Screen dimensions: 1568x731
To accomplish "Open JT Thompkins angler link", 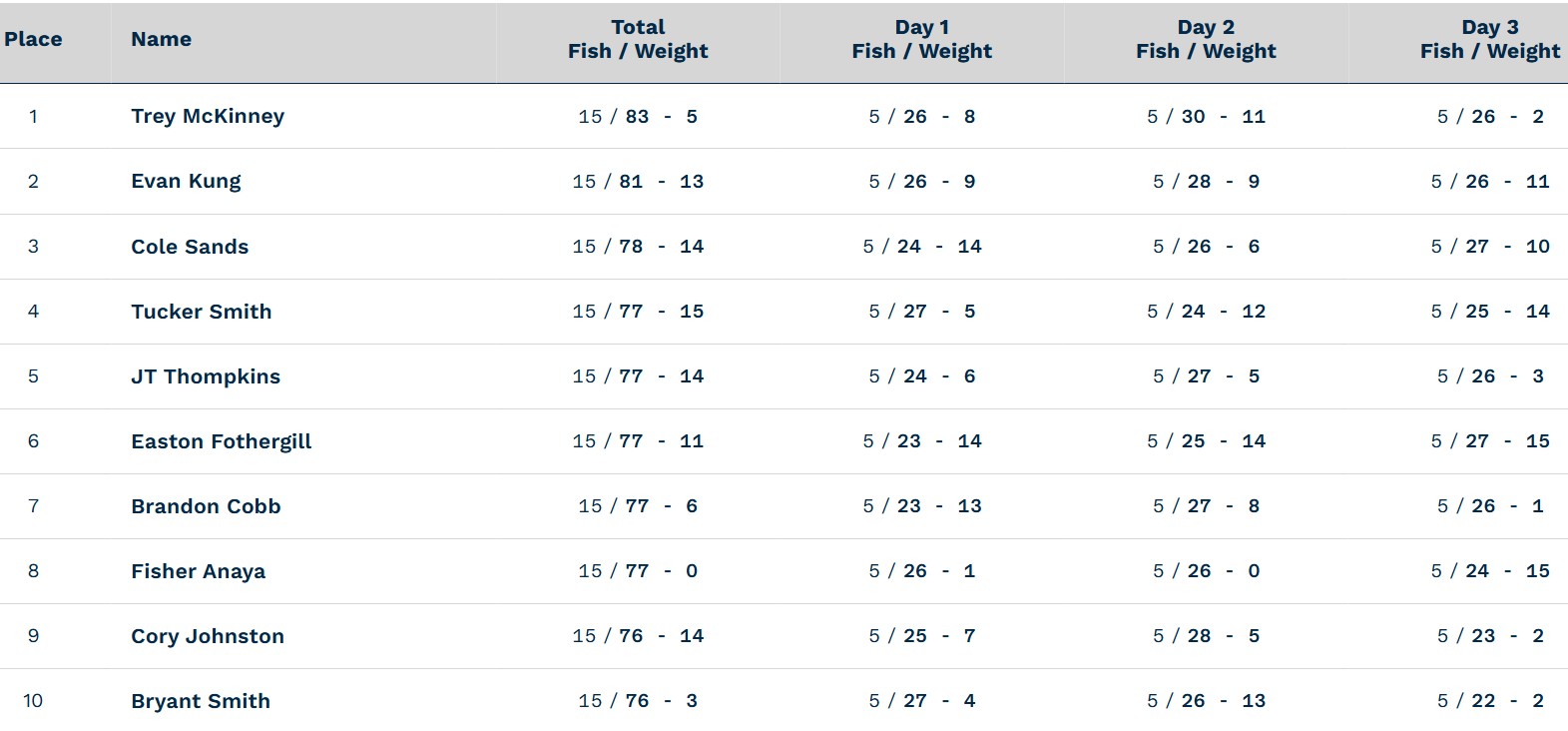I will [x=206, y=376].
